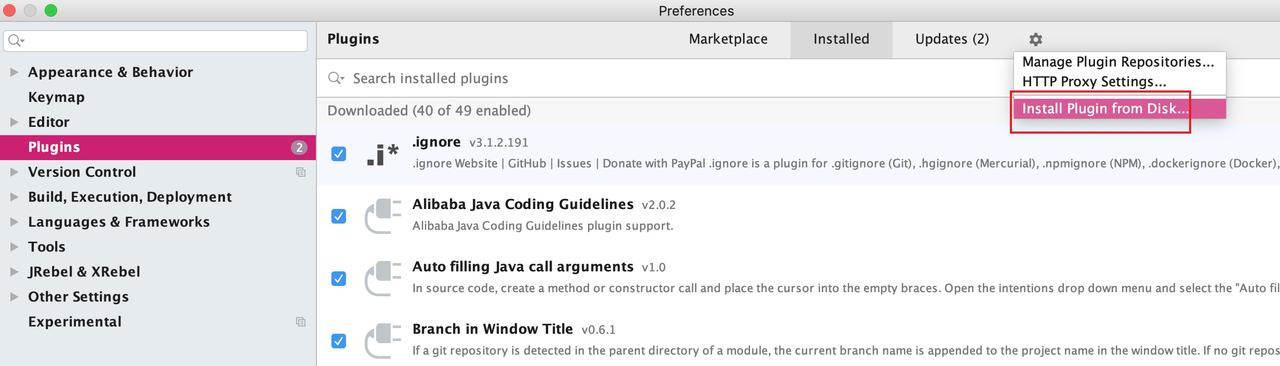
Task: Open the Updates (2) tab
Action: 952,39
